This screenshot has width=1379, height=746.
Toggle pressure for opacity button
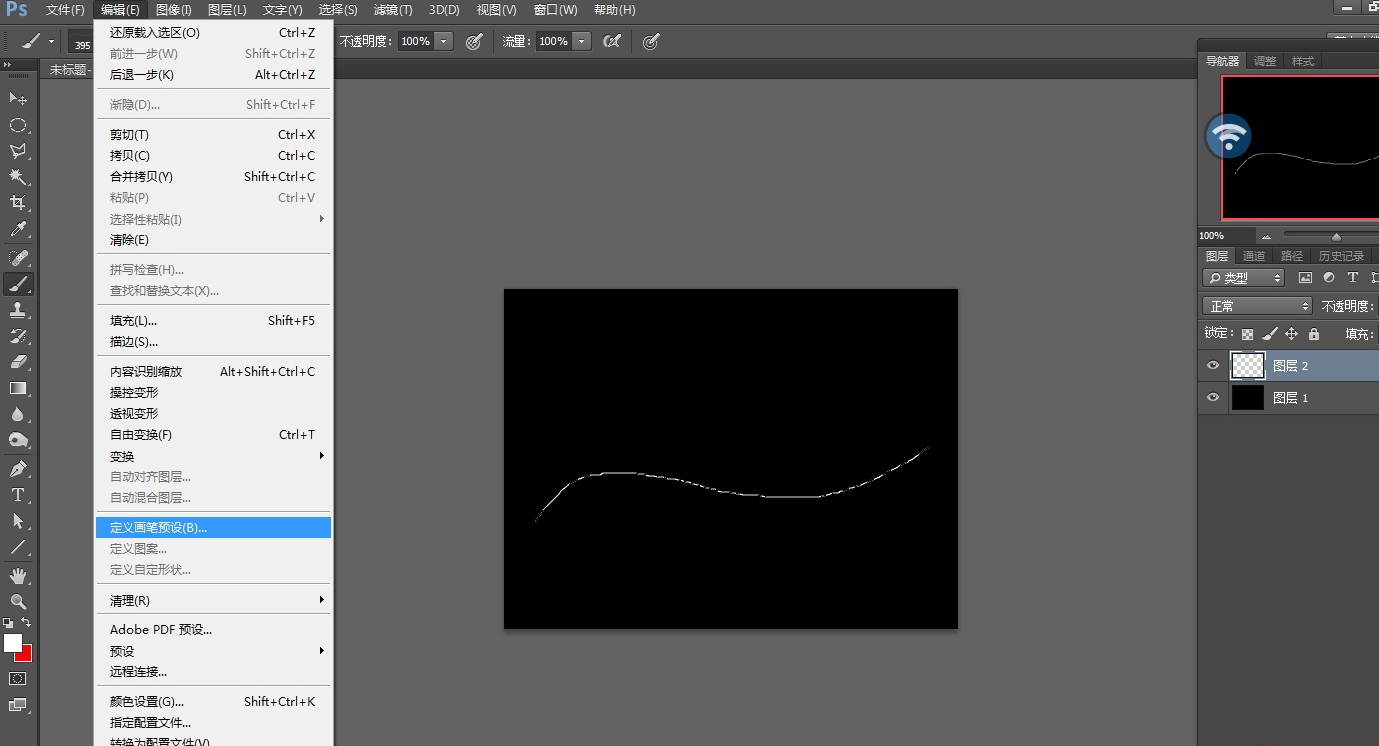475,41
